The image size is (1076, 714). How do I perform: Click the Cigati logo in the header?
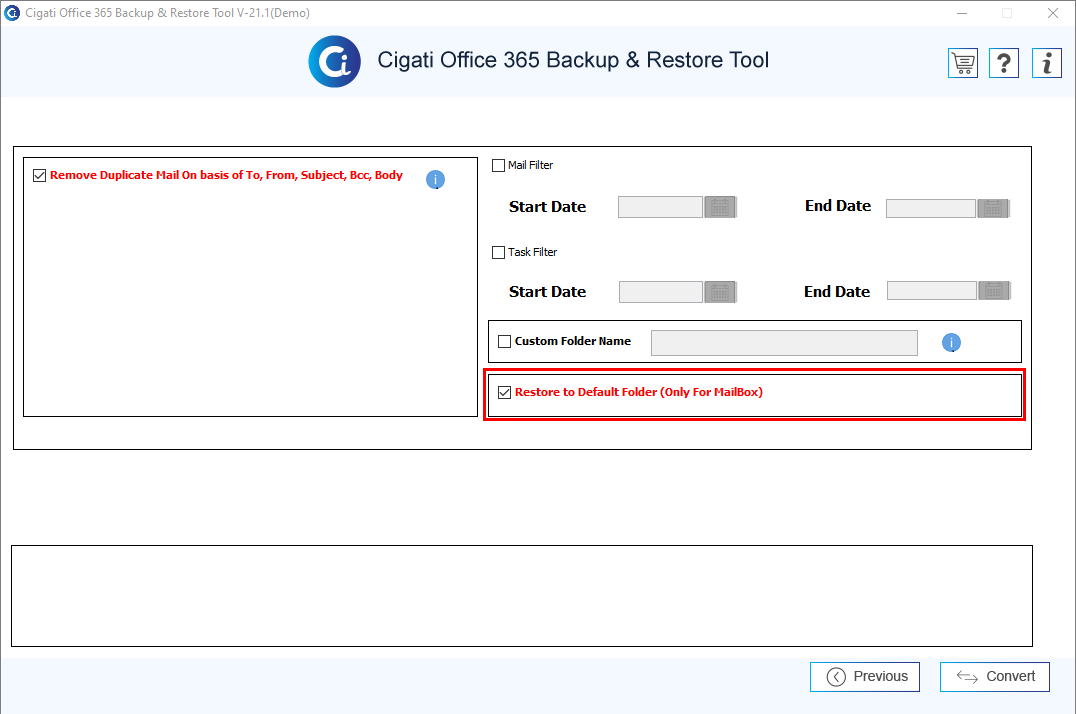334,61
